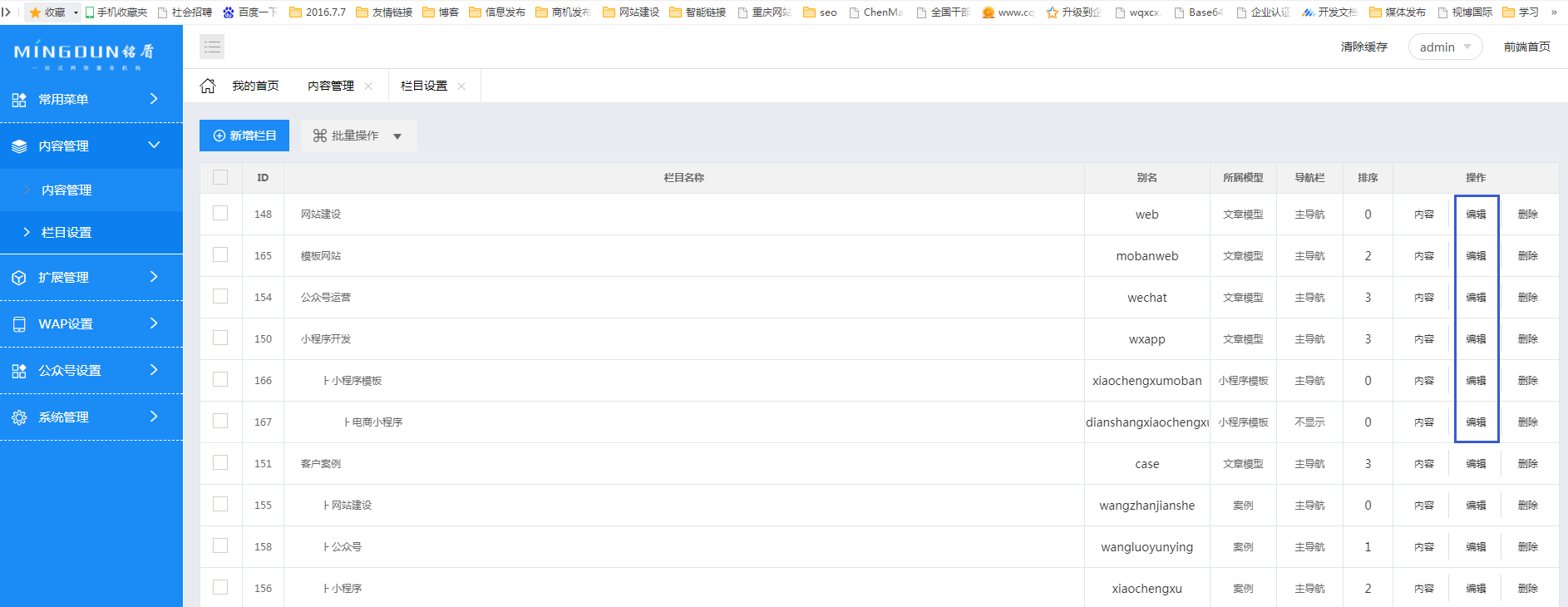The image size is (1568, 607).
Task: Check the box for row 167 电商小程序
Action: click(x=220, y=421)
